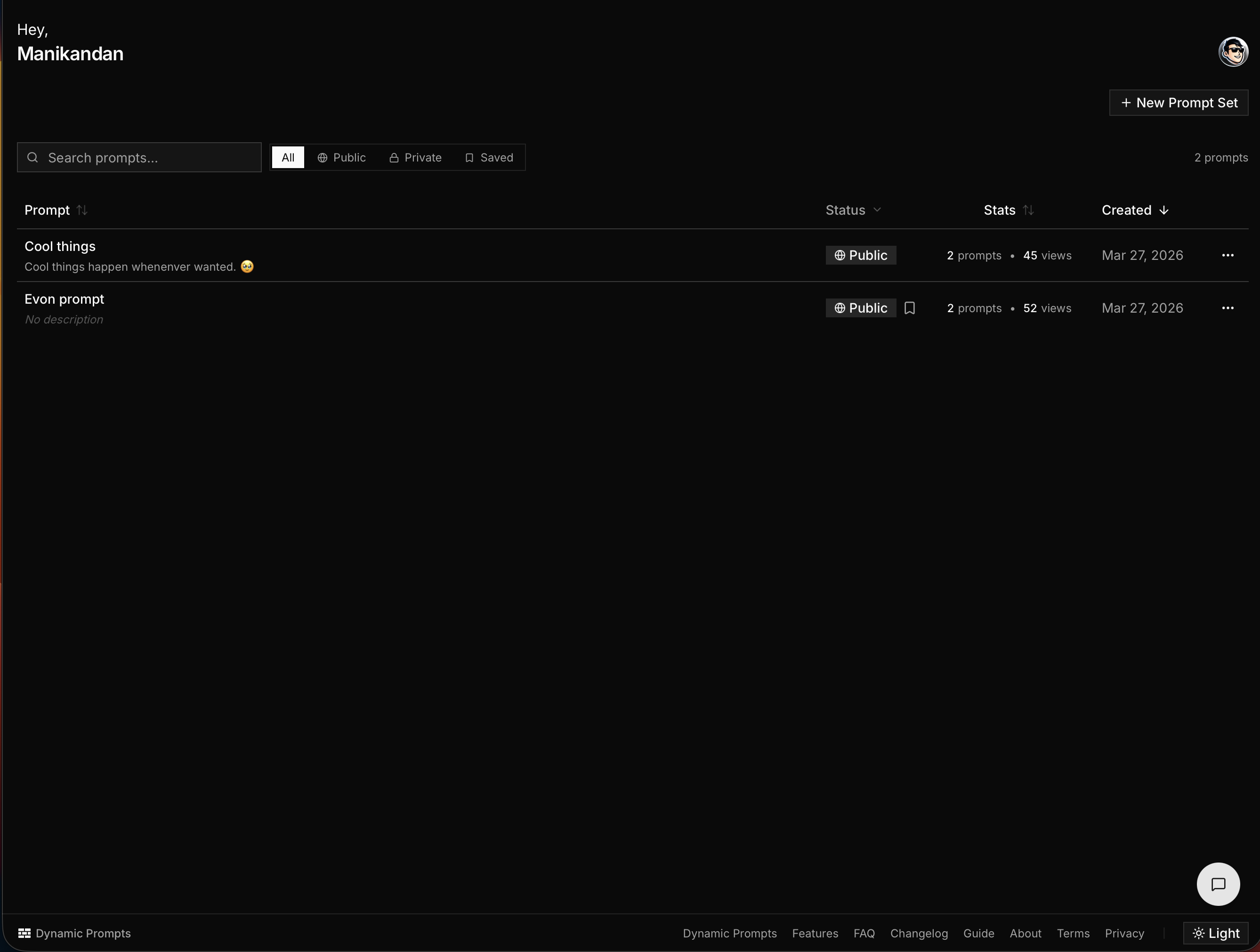This screenshot has width=1260, height=952.
Task: Open the chat bubble icon
Action: 1219,884
